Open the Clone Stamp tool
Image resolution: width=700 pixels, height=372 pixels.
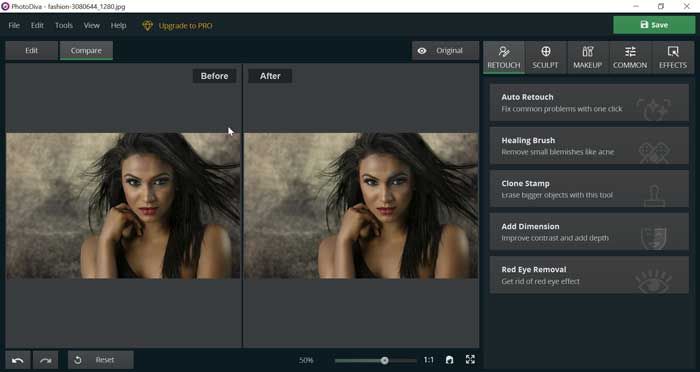point(589,189)
